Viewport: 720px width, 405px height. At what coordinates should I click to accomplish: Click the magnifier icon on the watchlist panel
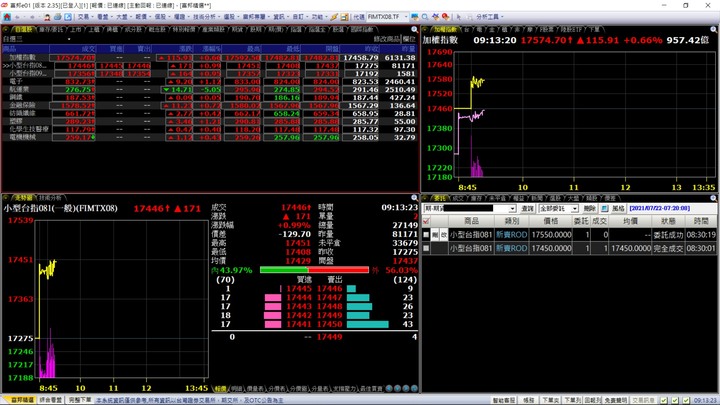point(415,29)
